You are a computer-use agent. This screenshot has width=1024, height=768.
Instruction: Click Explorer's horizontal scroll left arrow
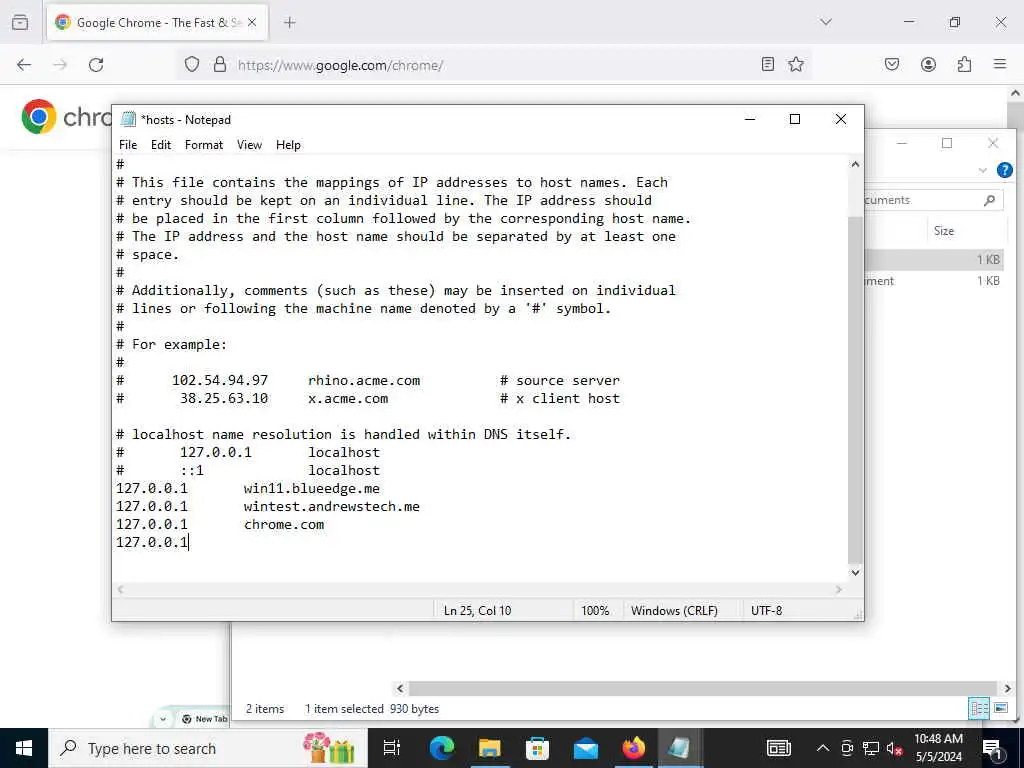pos(400,688)
